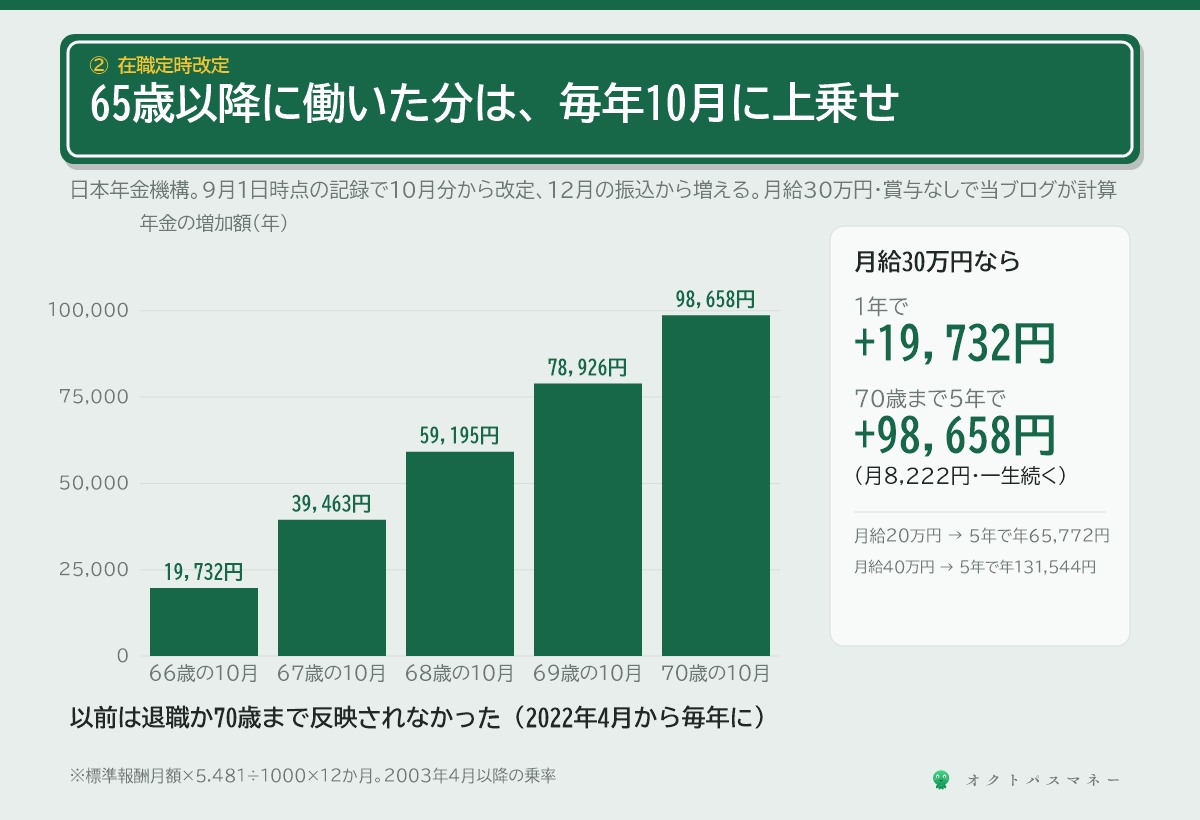
Task: Click the 39,463円 bar value label
Action: pos(332,504)
